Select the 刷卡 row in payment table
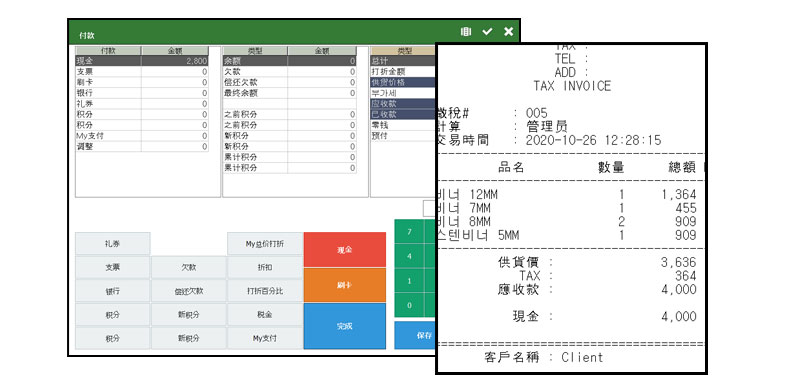 142,82
